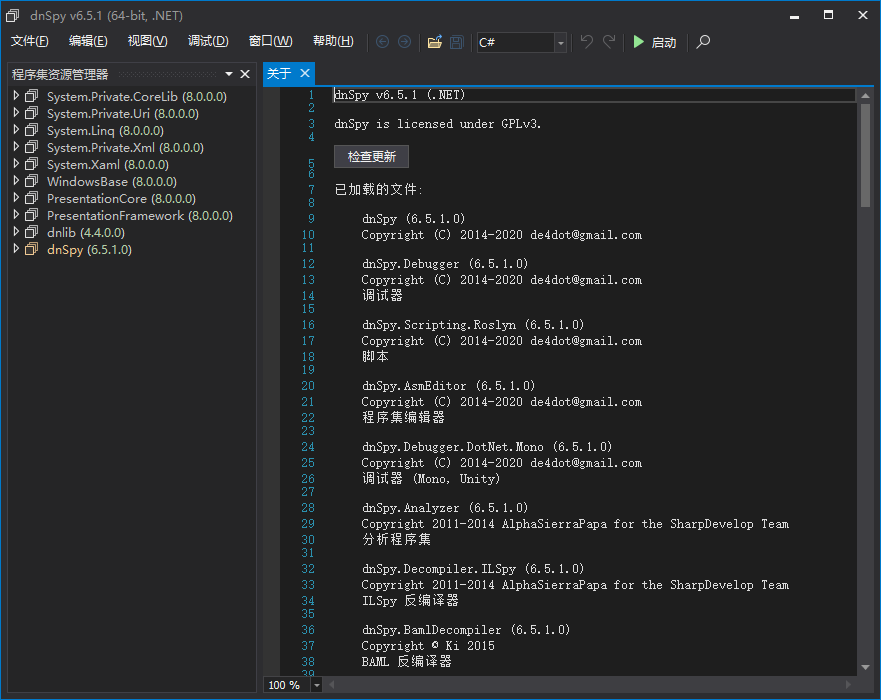
Task: Open the 视图(V) menu
Action: click(x=148, y=42)
